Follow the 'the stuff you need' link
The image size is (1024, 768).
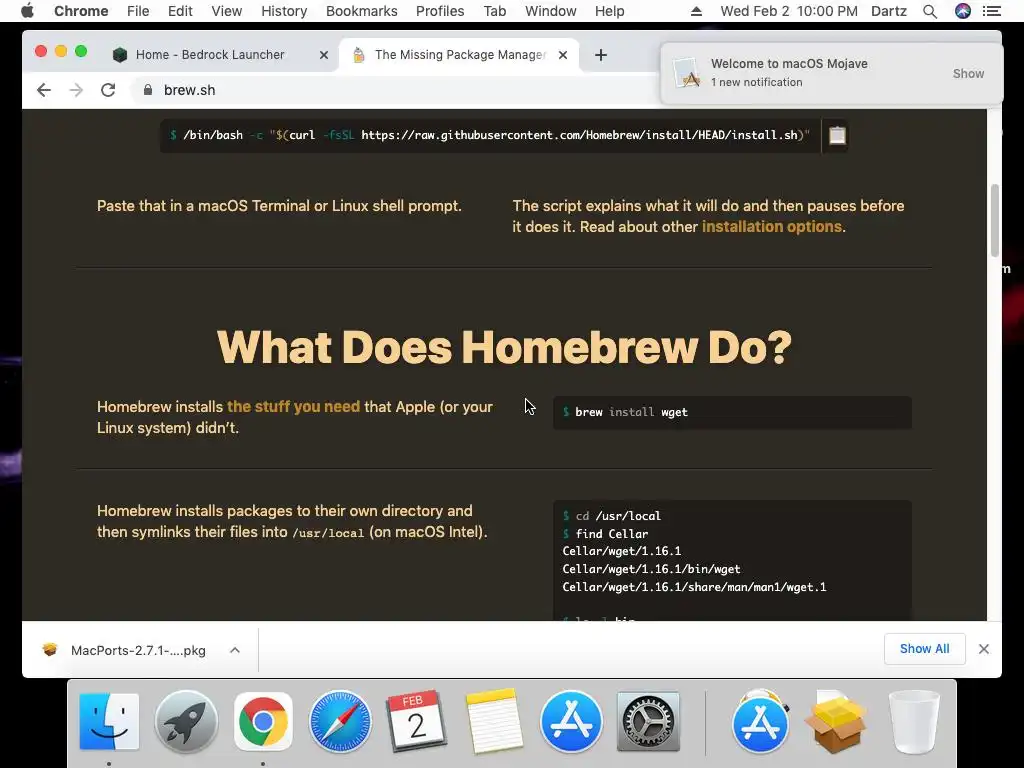tap(293, 407)
